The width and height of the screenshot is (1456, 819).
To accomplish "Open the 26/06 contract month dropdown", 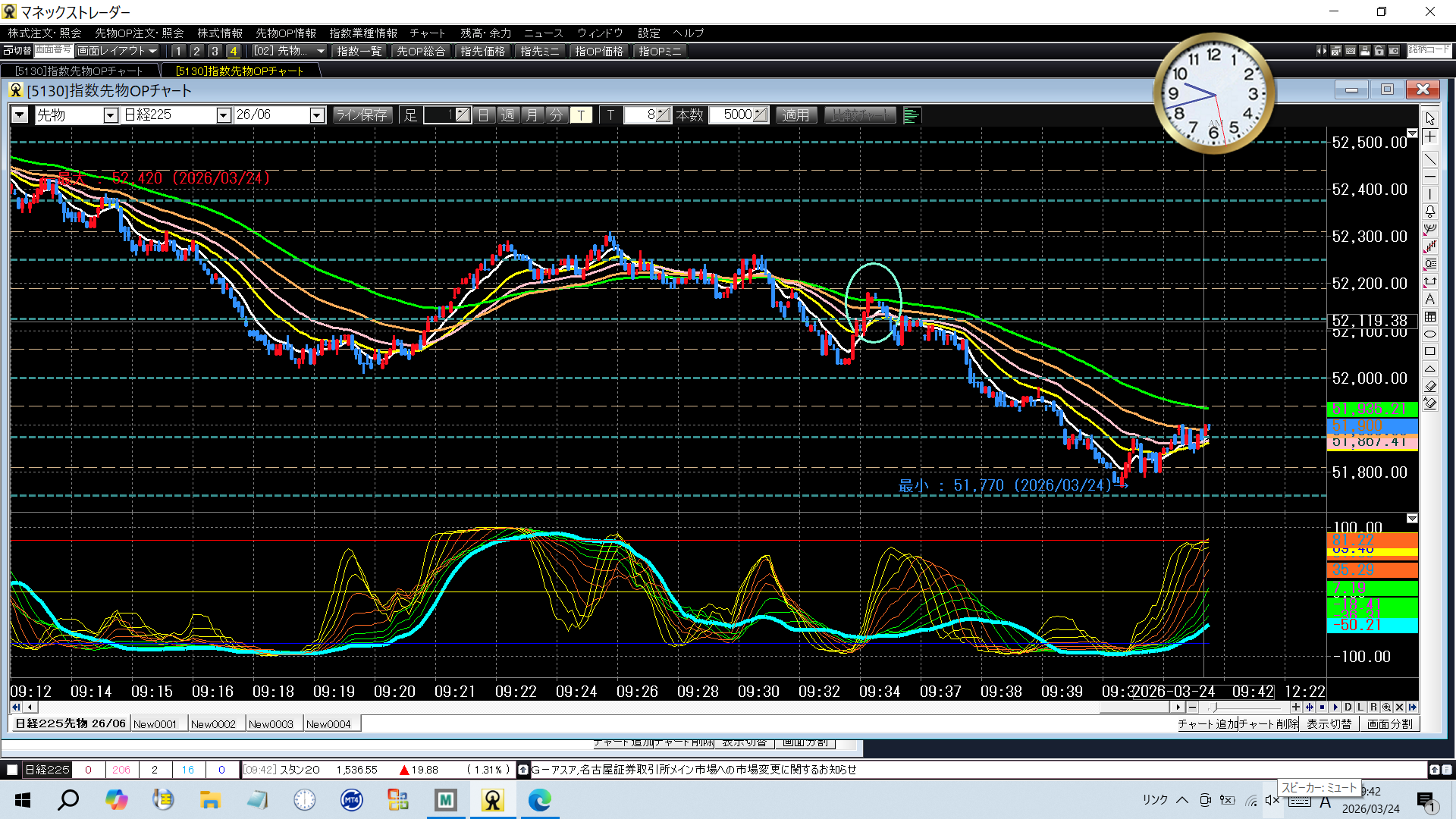I will [317, 115].
